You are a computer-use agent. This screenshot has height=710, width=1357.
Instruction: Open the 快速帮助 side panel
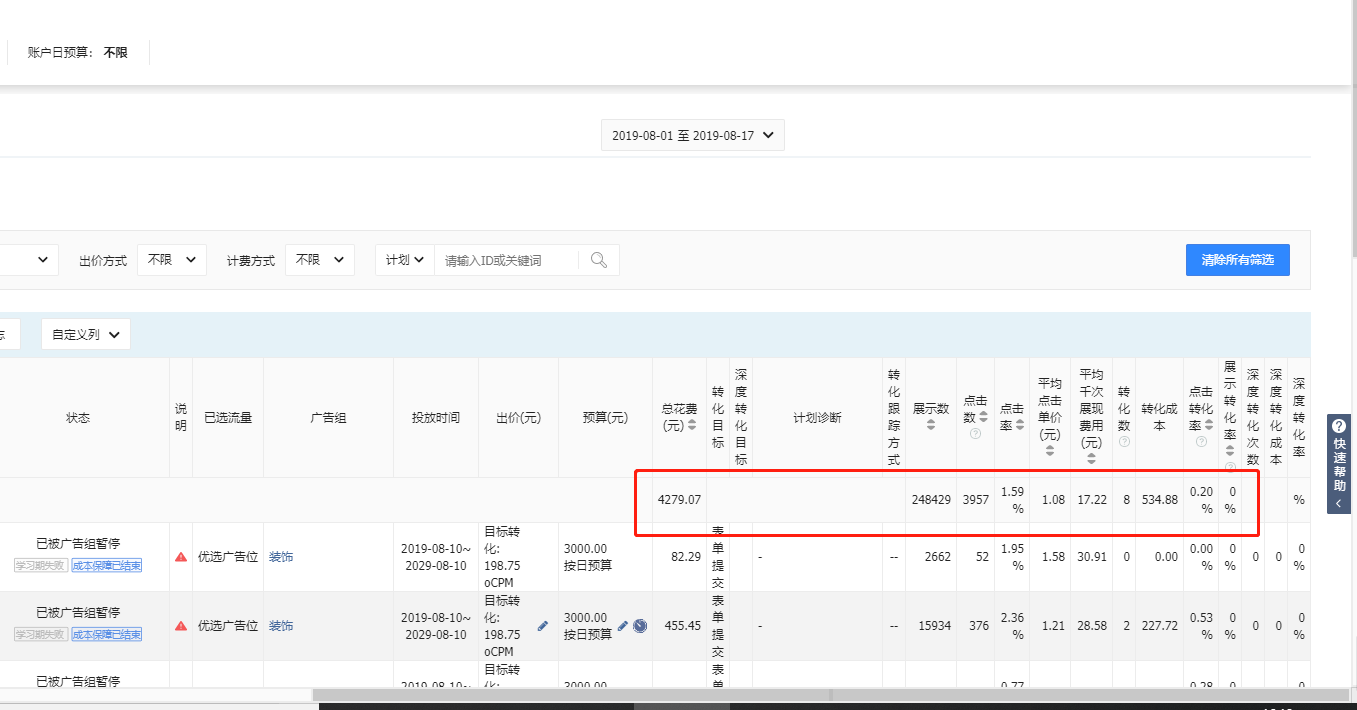click(x=1339, y=464)
